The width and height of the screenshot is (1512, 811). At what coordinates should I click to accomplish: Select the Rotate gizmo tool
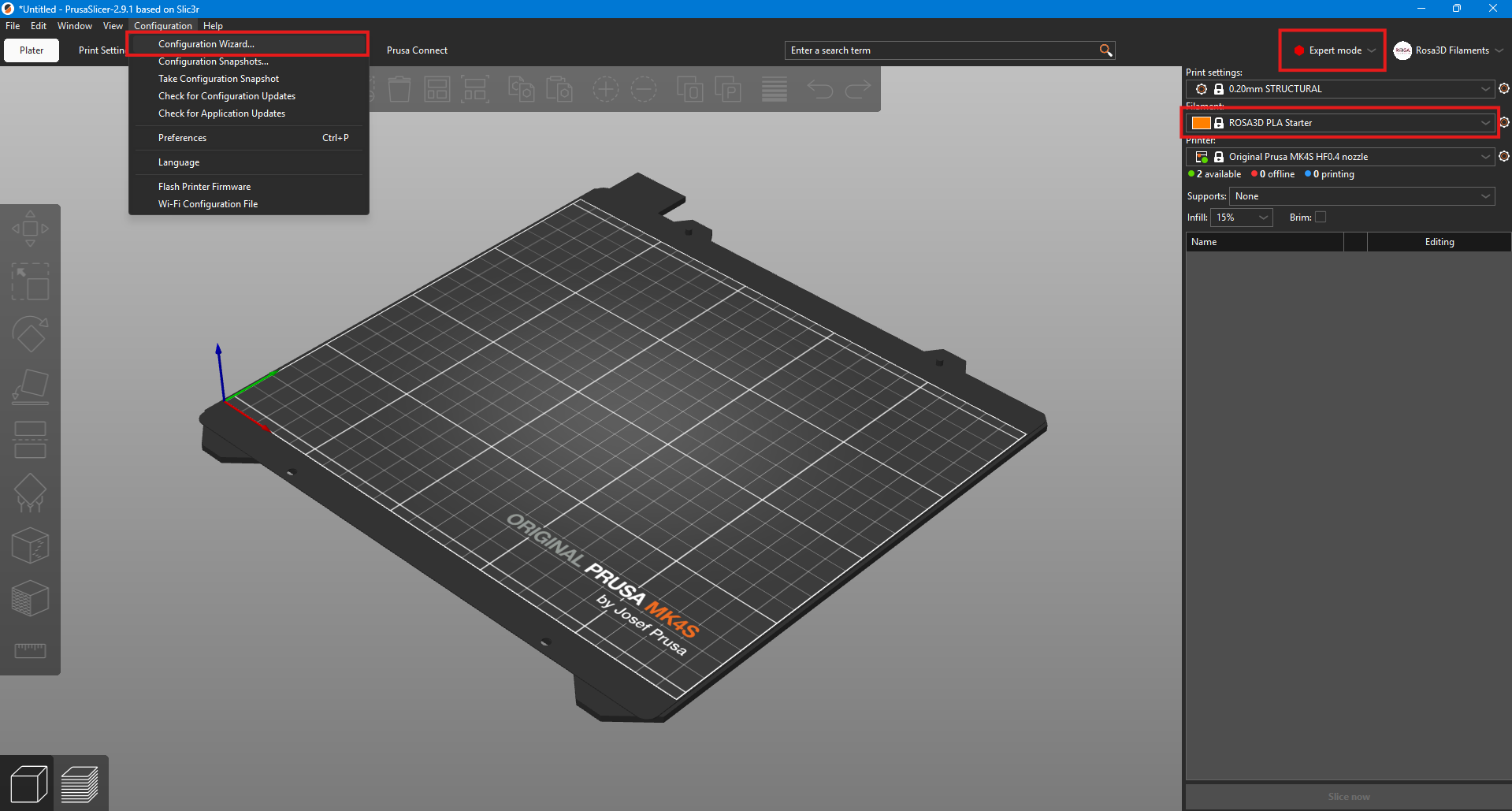click(x=30, y=334)
